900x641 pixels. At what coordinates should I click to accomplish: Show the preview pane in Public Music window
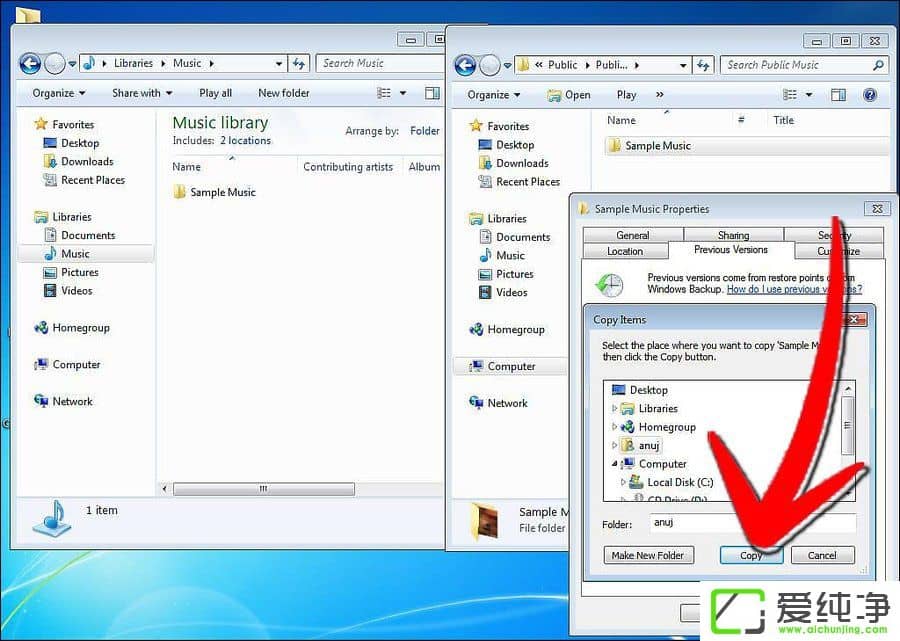coord(838,94)
